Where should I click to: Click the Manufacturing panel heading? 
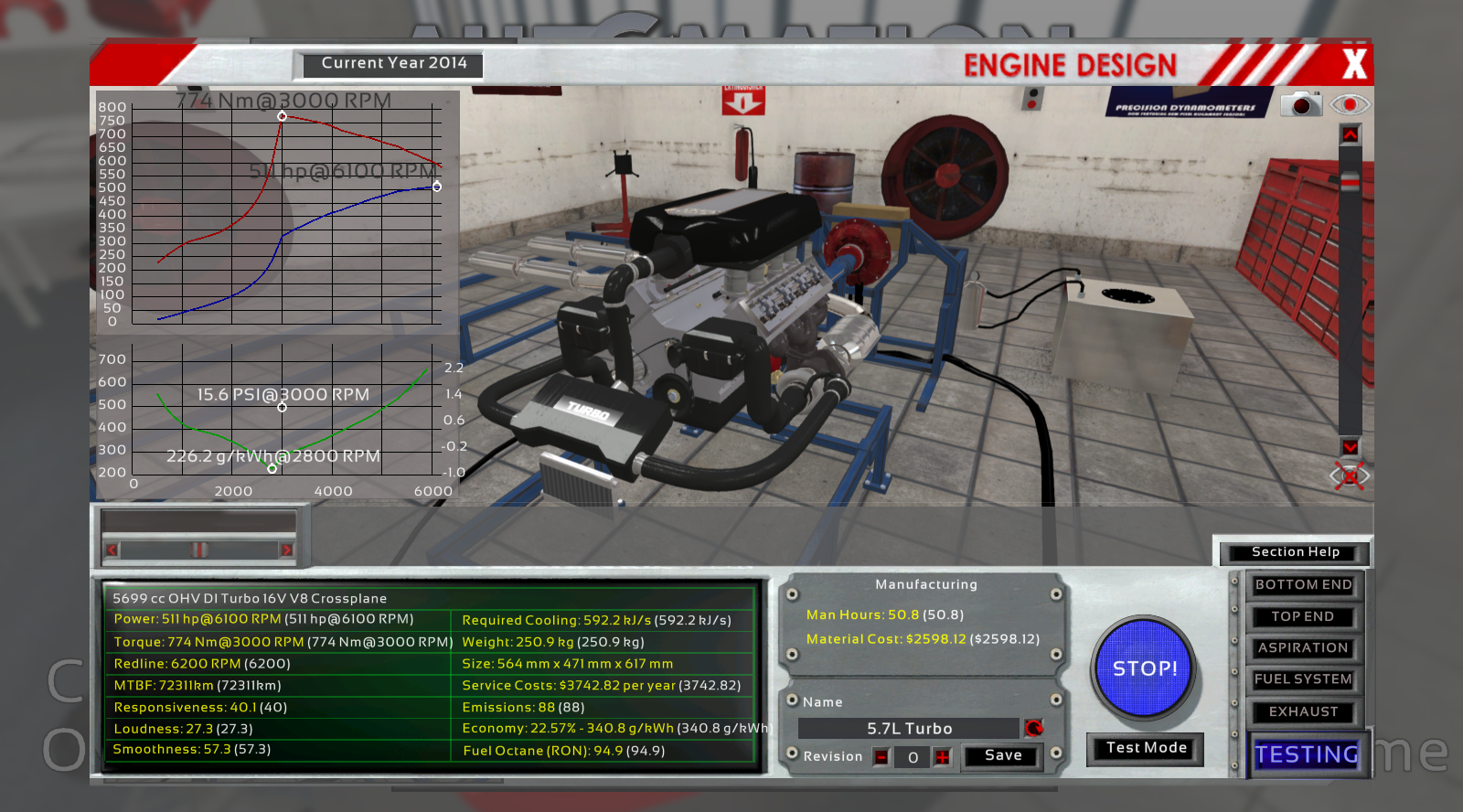pyautogui.click(x=926, y=585)
